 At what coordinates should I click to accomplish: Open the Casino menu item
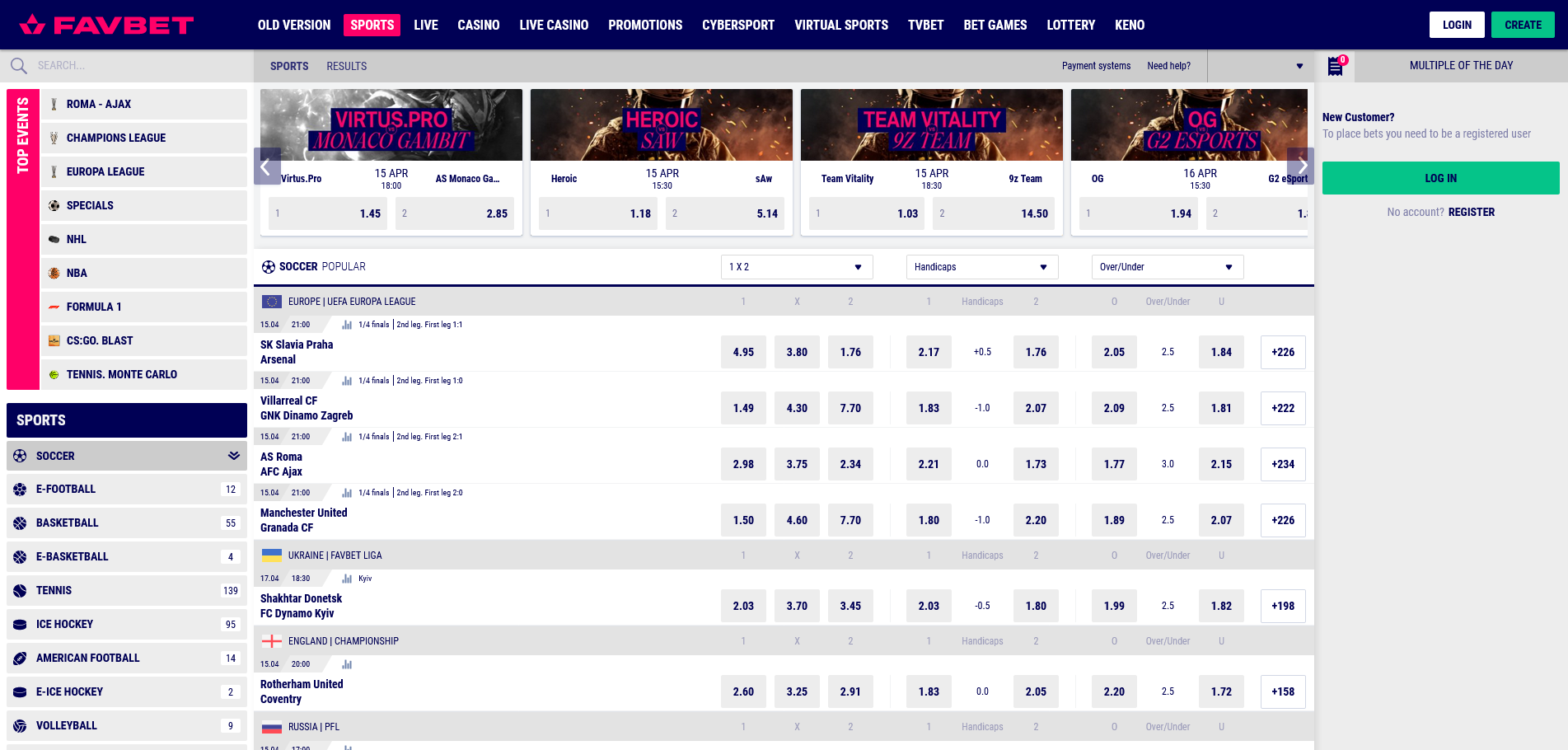(x=479, y=25)
